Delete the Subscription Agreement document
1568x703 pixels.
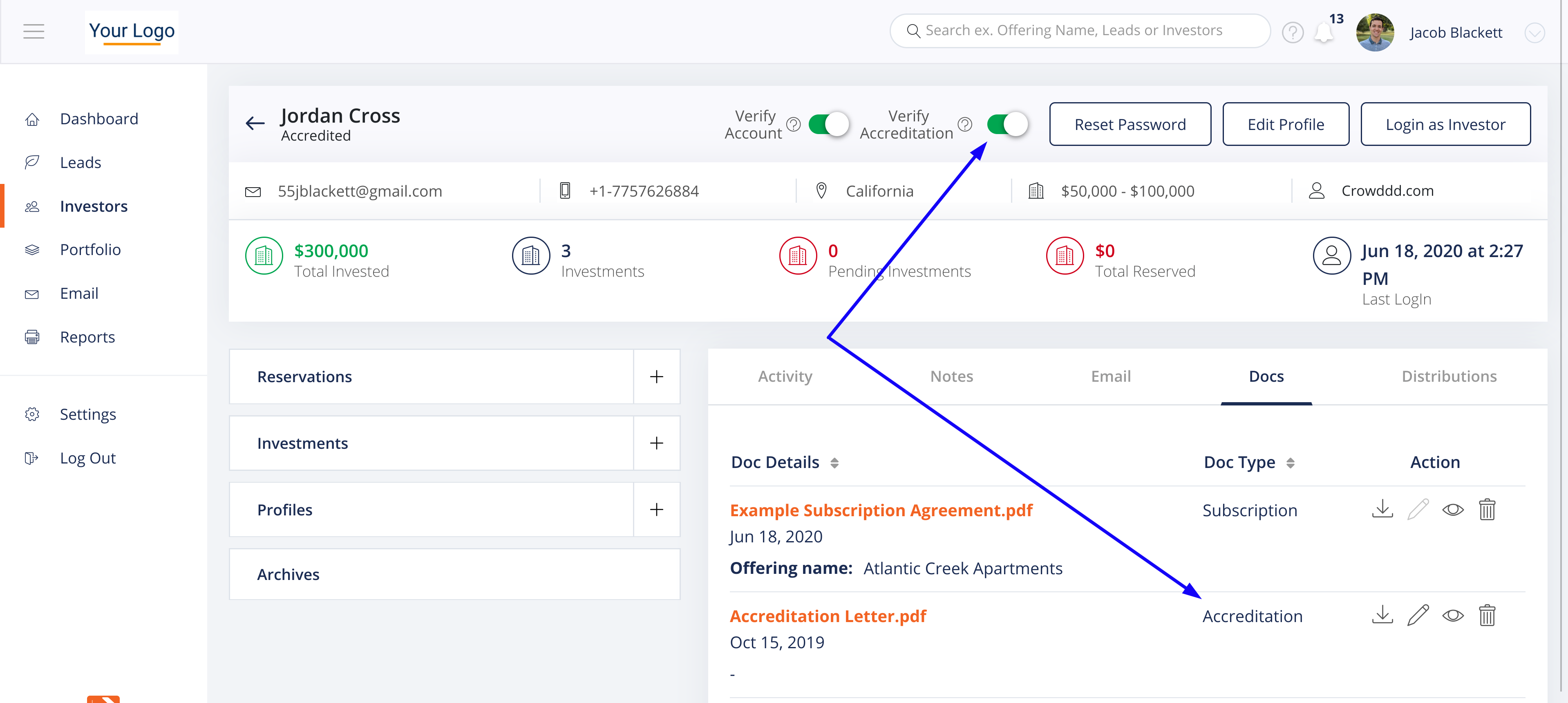(x=1487, y=509)
